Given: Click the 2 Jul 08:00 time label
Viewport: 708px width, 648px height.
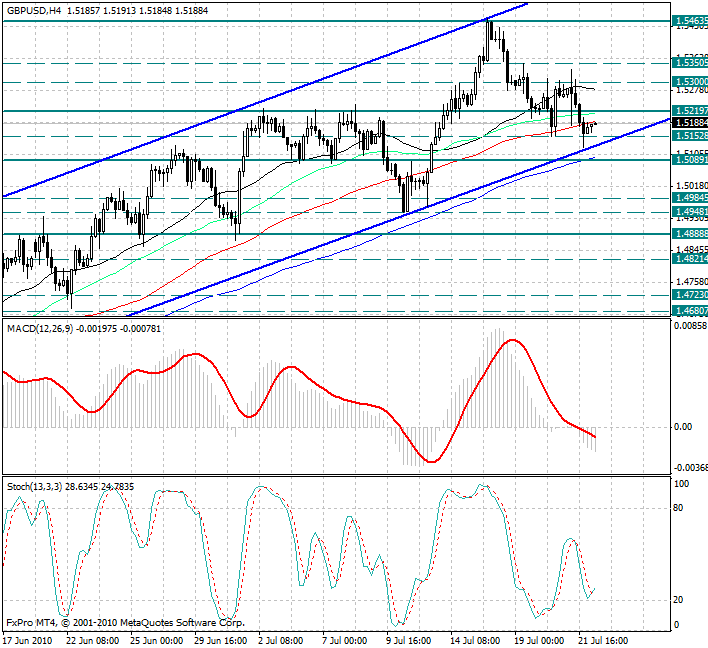Looking at the screenshot, I should coord(280,641).
